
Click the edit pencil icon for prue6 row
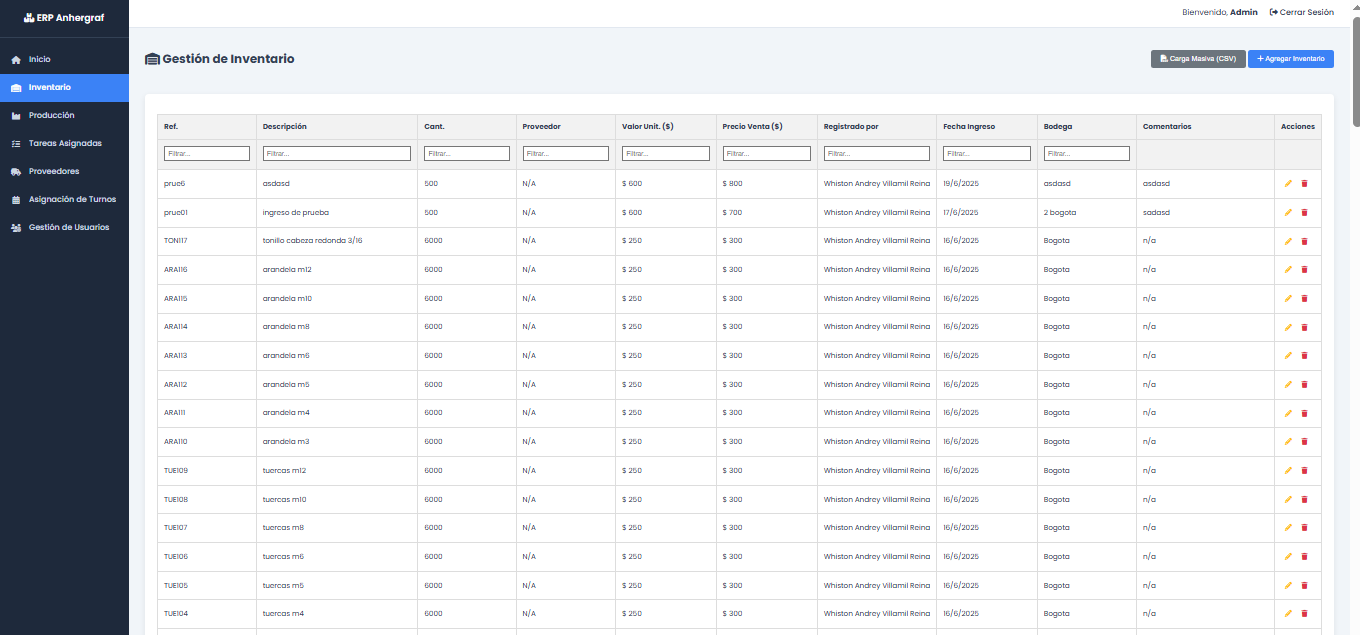pos(1288,184)
